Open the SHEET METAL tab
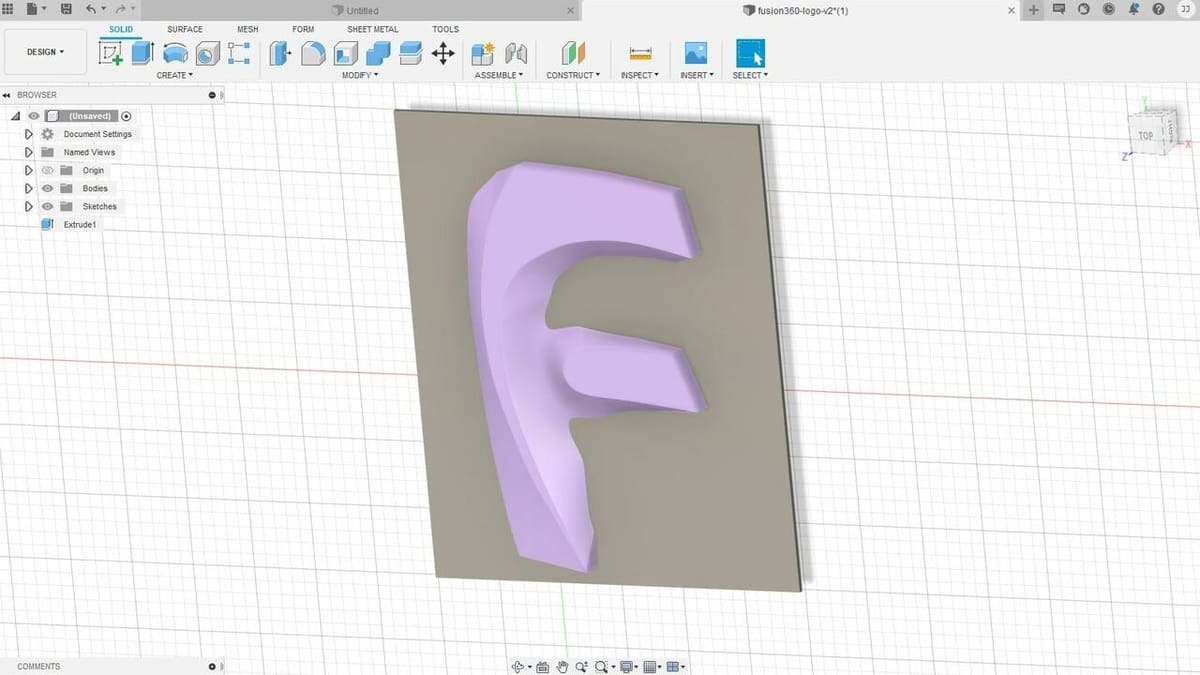Image resolution: width=1200 pixels, height=675 pixels. click(372, 29)
